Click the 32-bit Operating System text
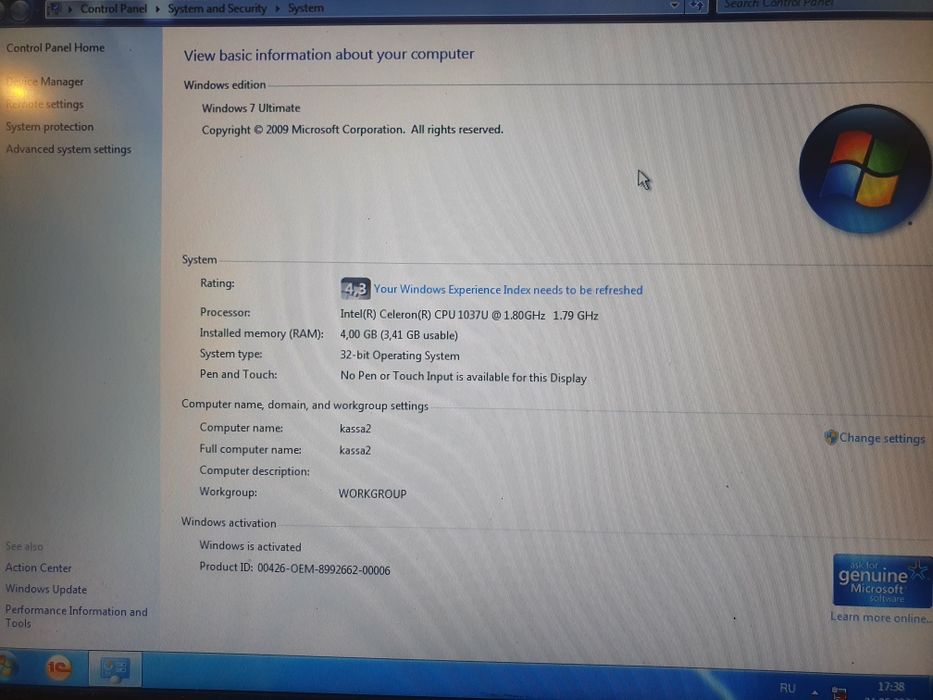This screenshot has width=933, height=700. pyautogui.click(x=400, y=355)
